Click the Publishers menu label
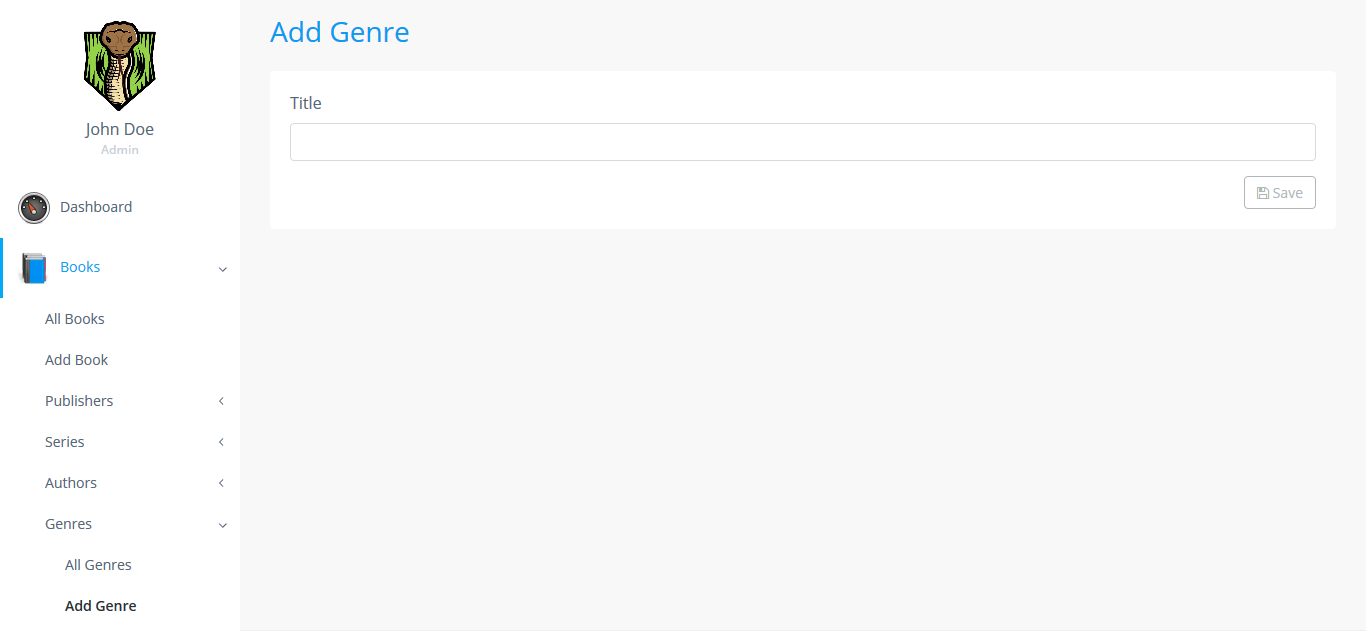This screenshot has width=1366, height=638. tap(79, 401)
